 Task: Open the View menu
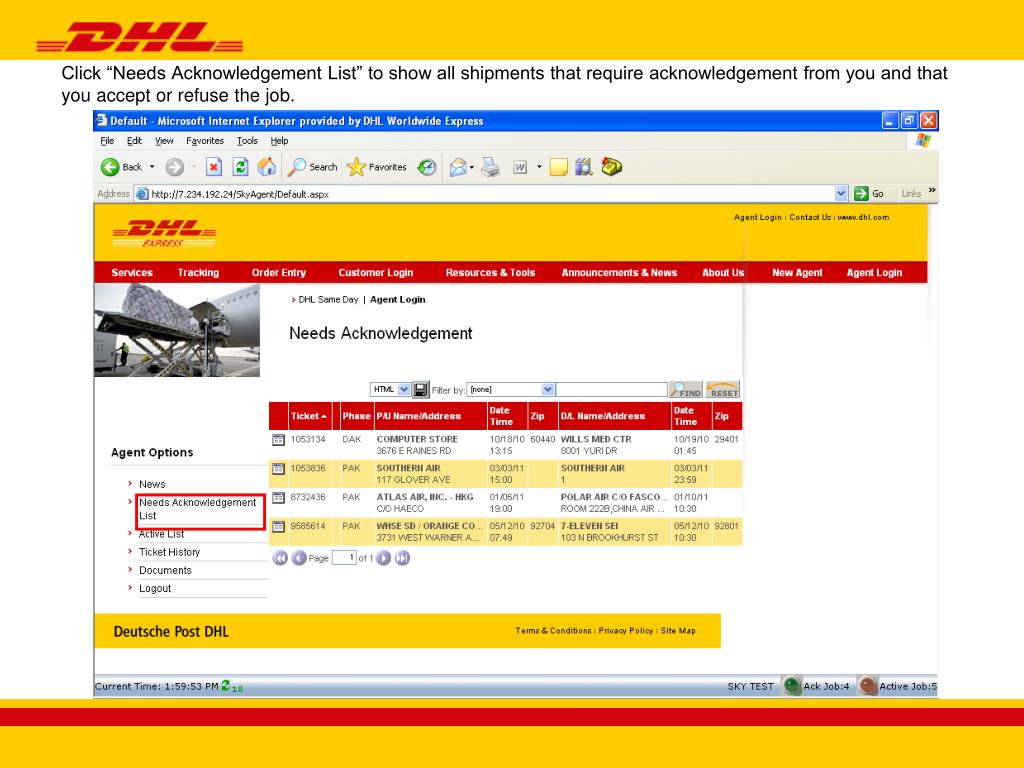click(x=164, y=141)
